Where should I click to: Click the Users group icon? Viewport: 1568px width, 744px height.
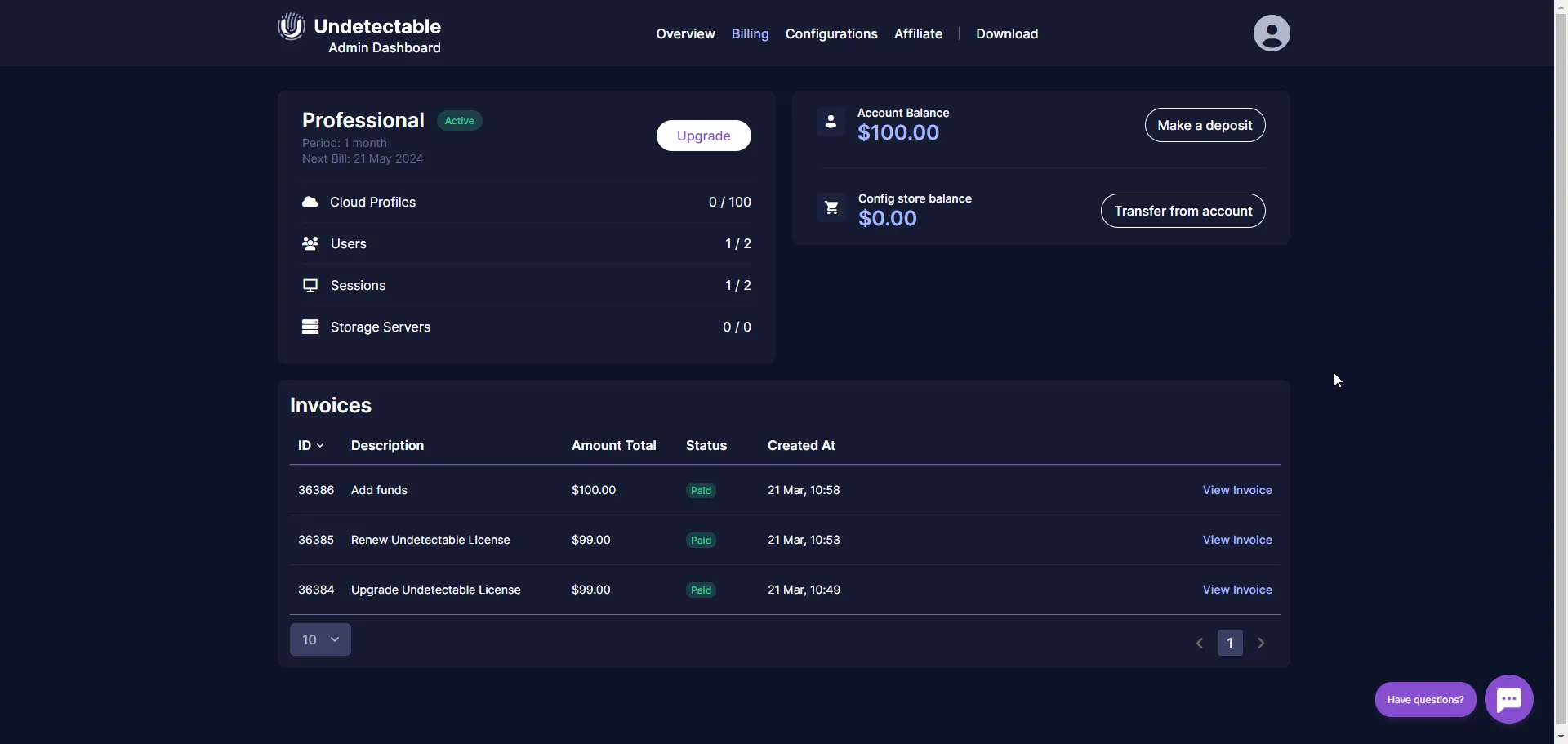(310, 243)
